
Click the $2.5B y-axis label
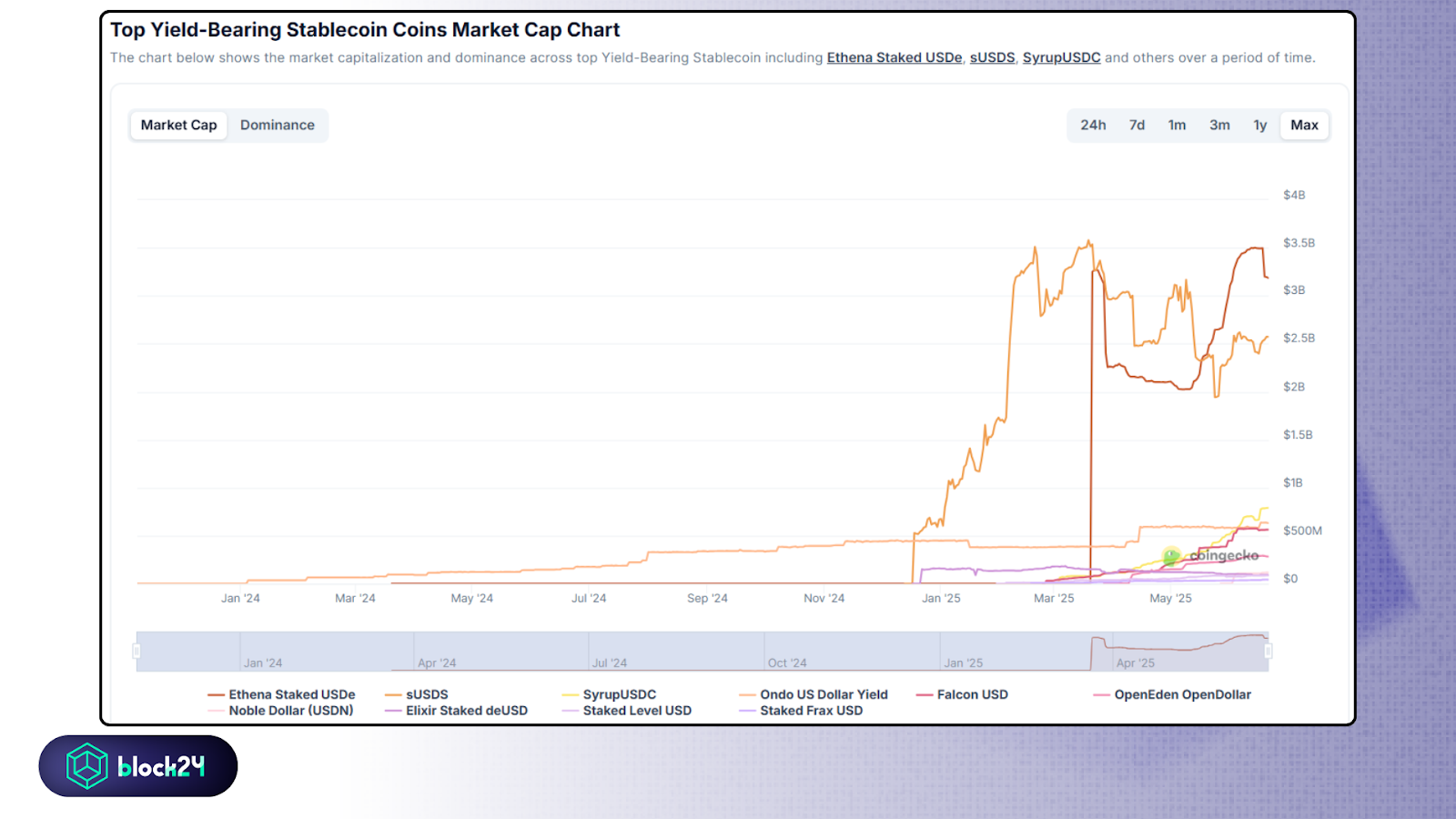click(x=1299, y=338)
